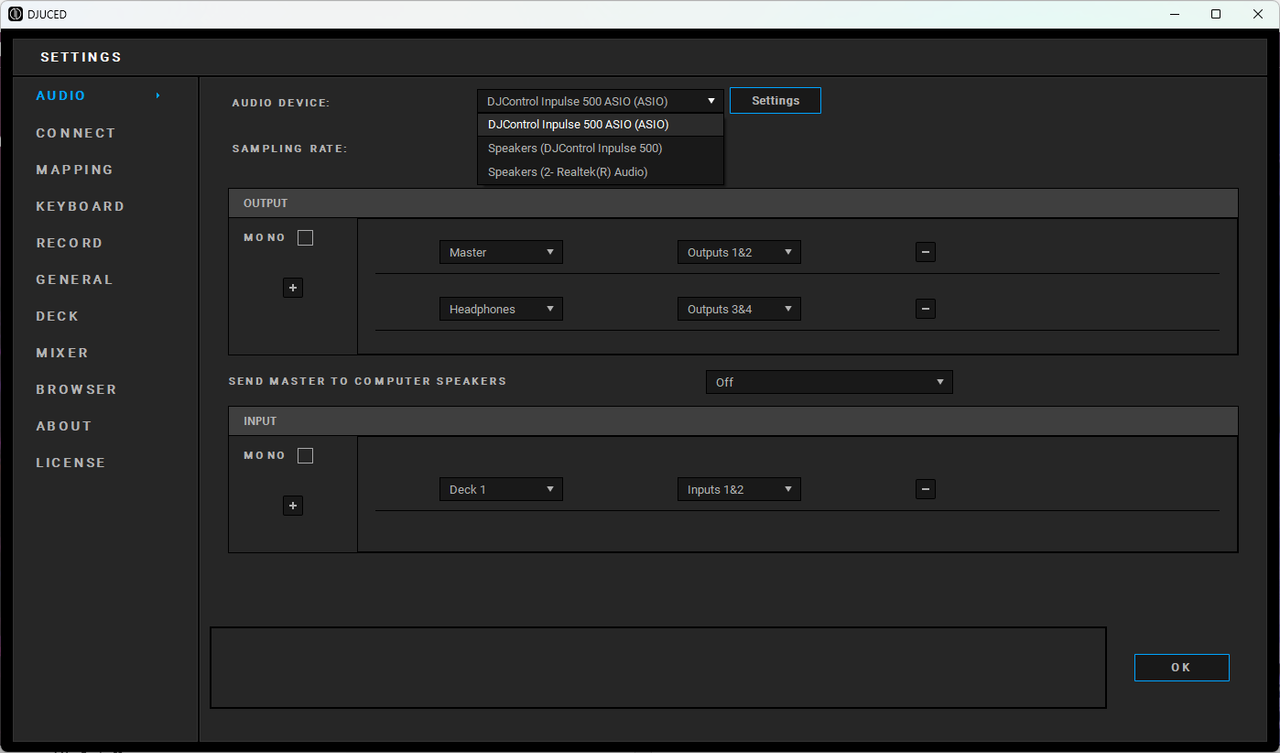This screenshot has width=1280, height=753.
Task: Click the SAMPLING RATE label
Action: pos(289,149)
